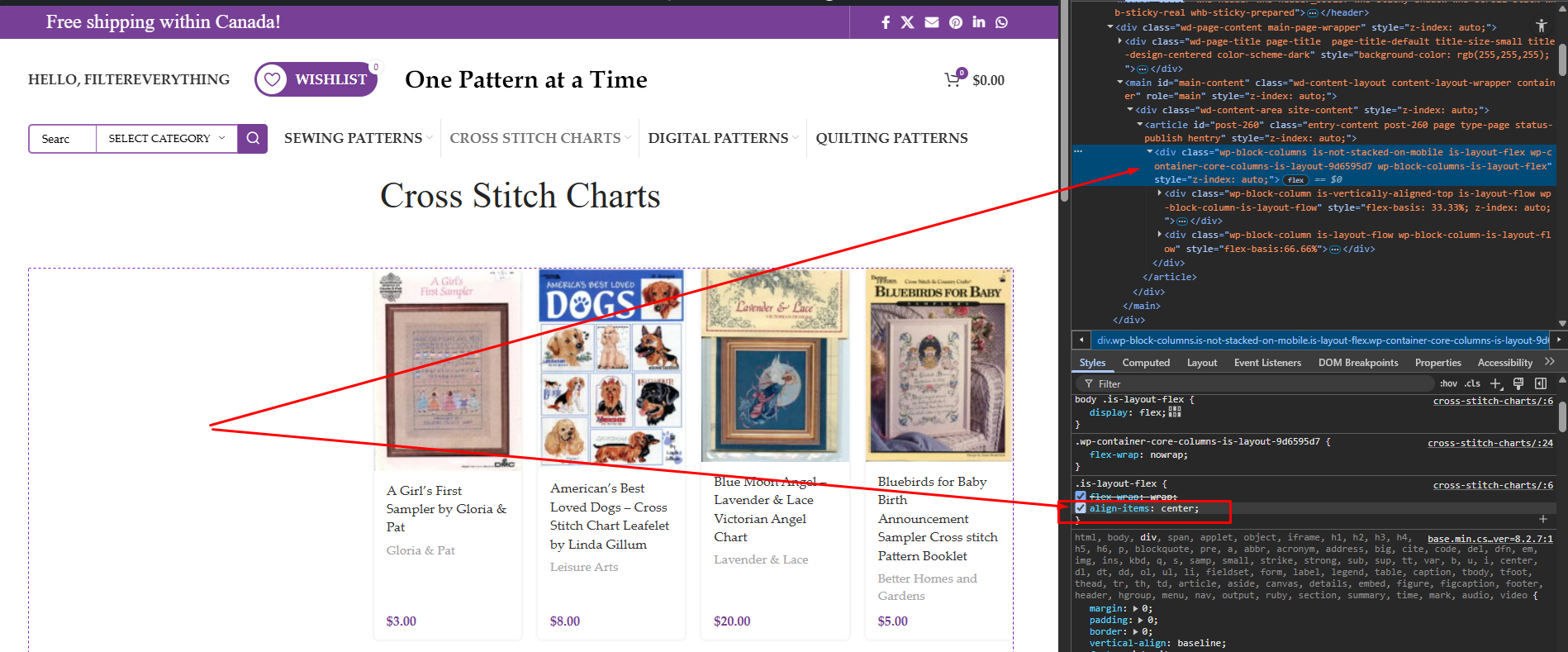Screen dimensions: 1568x652
Task: Click the email envelope icon in top bar
Action: click(x=932, y=22)
